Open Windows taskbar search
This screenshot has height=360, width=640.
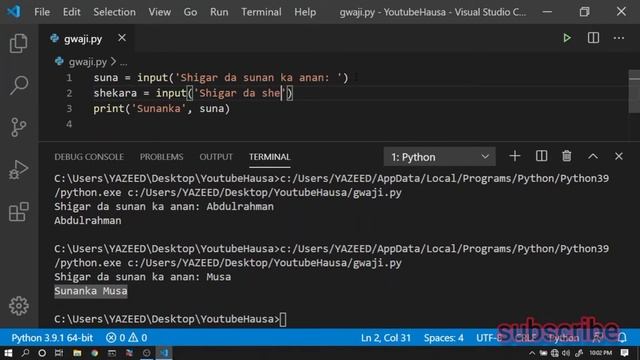(x=25, y=353)
